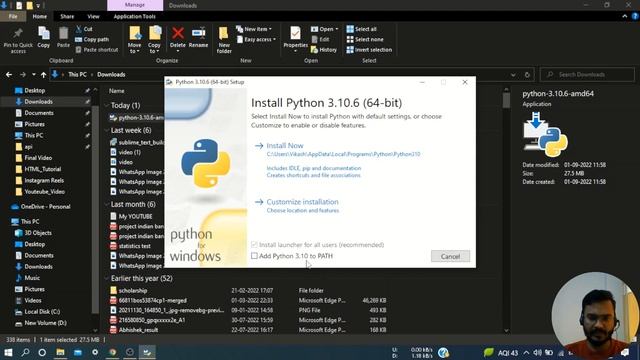
Task: Select OneDrive - Personal in sidebar
Action: point(45,207)
